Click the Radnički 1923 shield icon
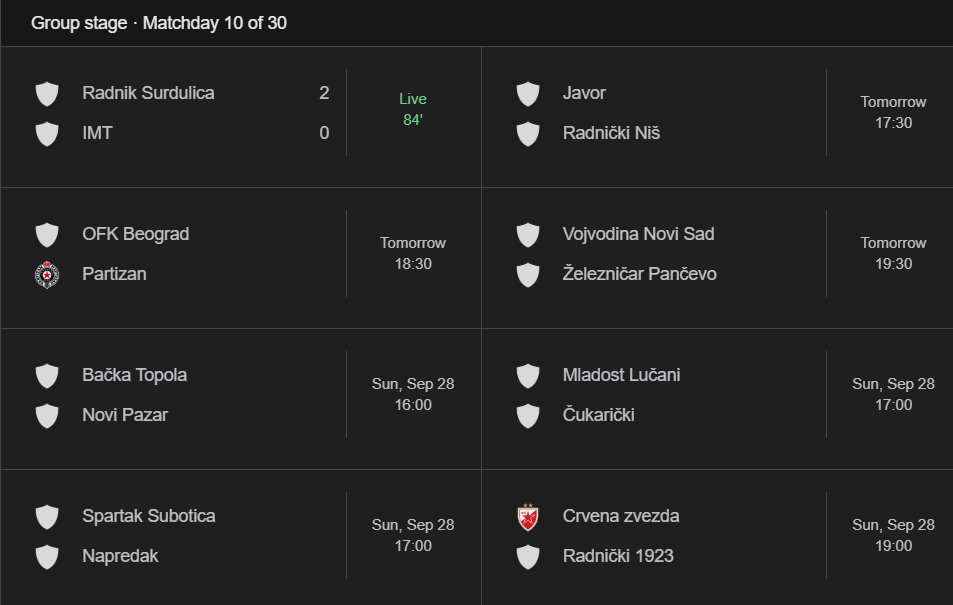The width and height of the screenshot is (953, 605). click(528, 557)
